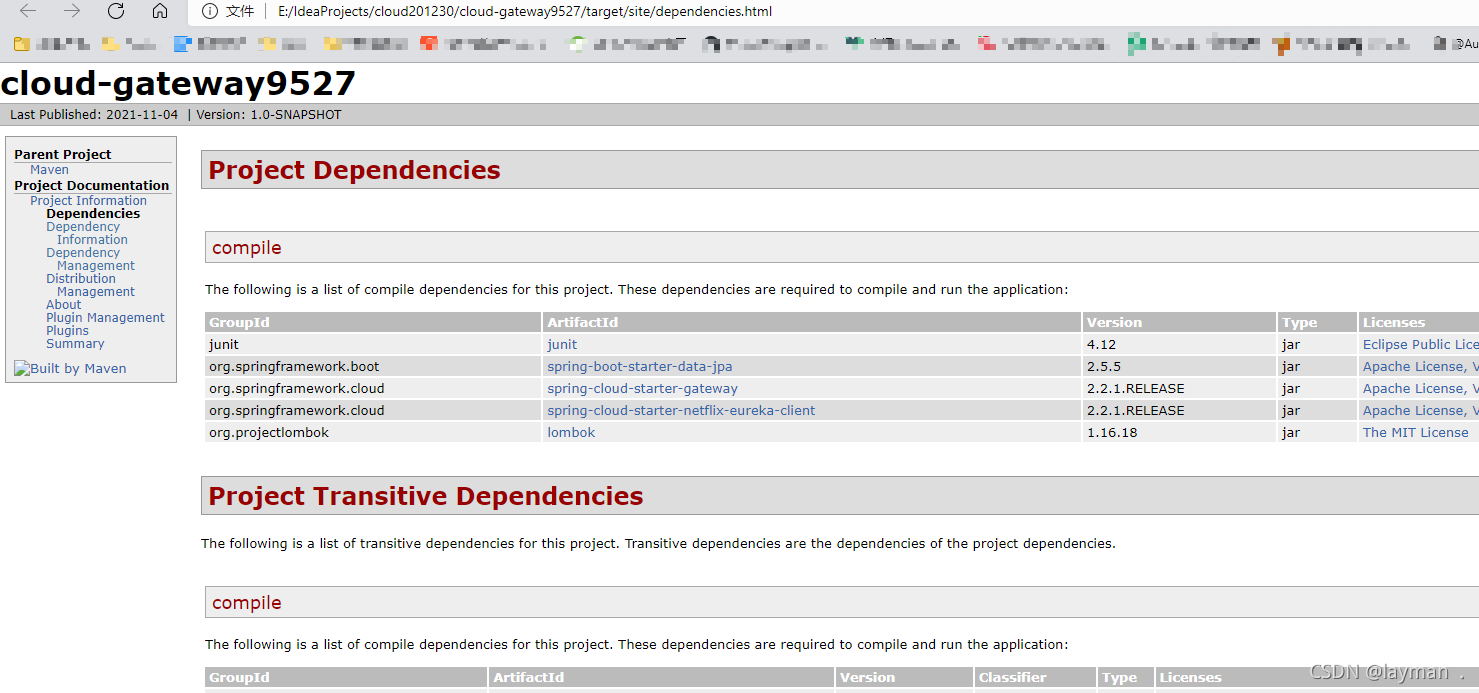
Task: Open Apache License link in spring-boot-starter-data-jpa row
Action: coord(1420,366)
